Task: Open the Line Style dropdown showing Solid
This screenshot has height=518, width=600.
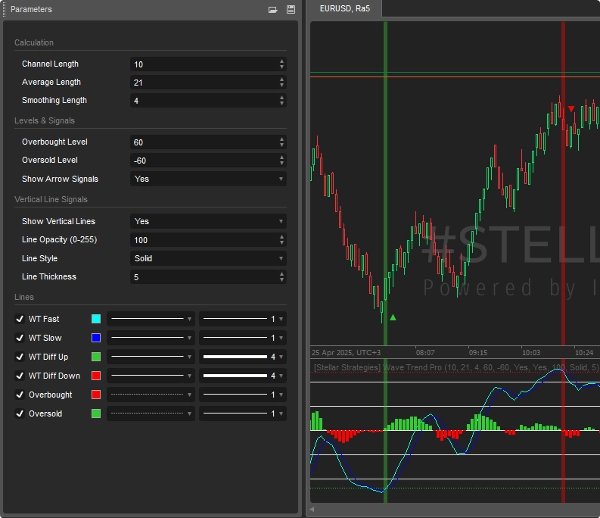Action: [x=208, y=258]
